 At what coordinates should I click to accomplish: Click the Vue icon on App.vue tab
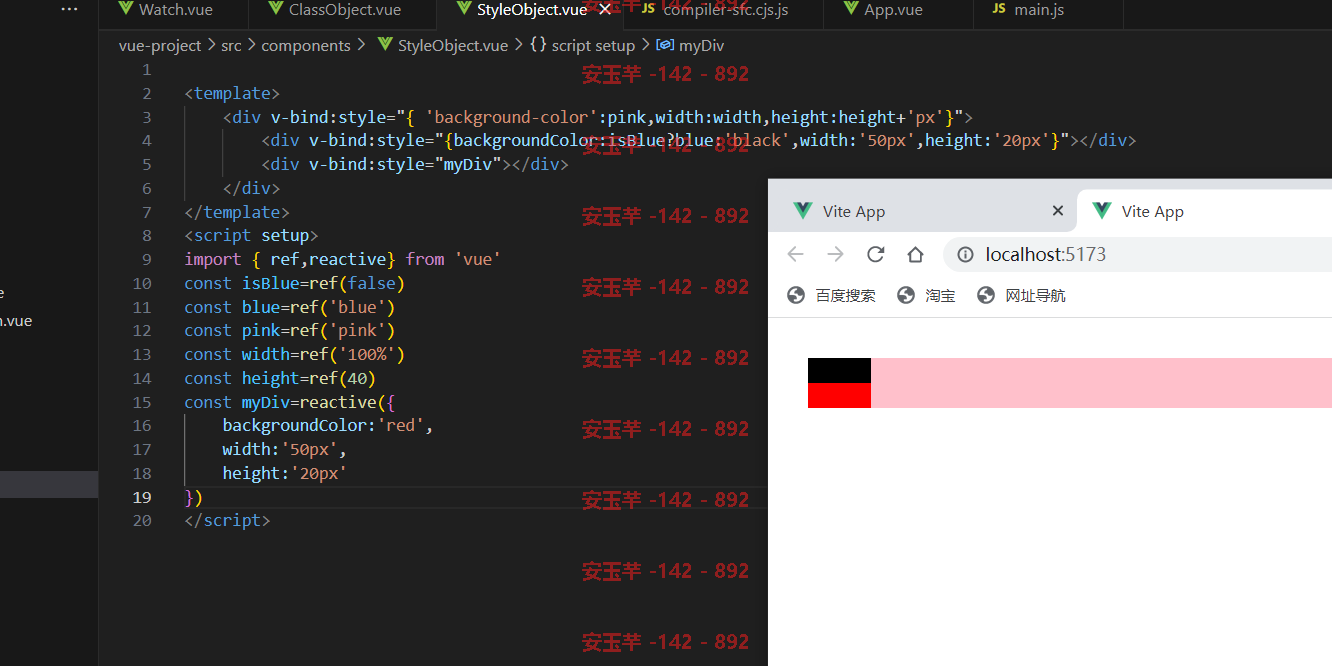tap(851, 9)
